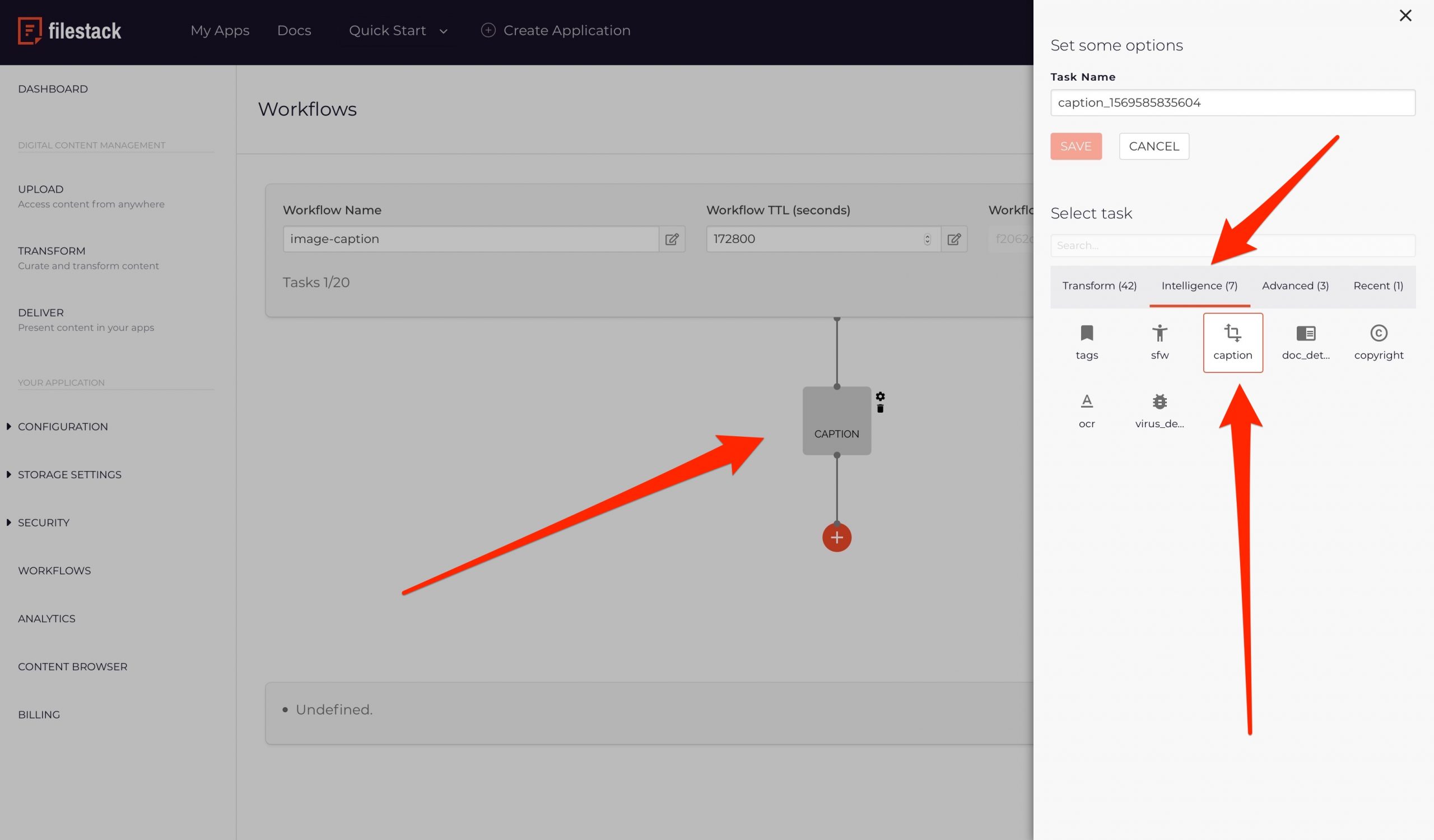Open CONTENT BROWSER in sidebar
This screenshot has width=1434, height=840.
(x=72, y=666)
